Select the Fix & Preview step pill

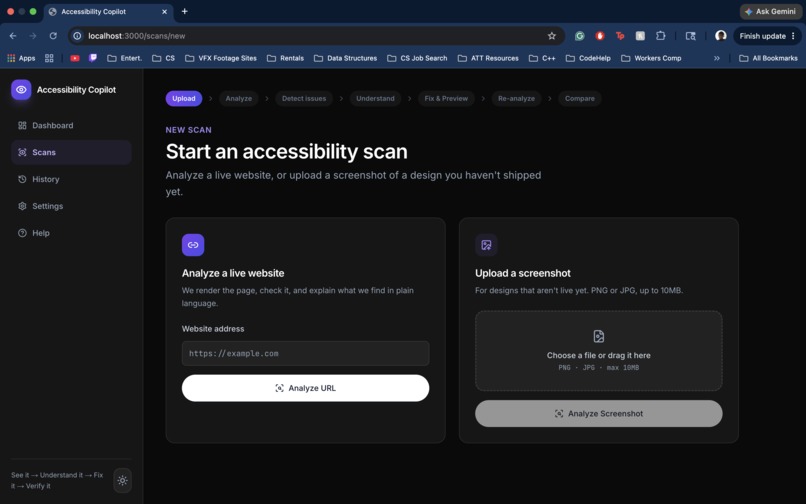pyautogui.click(x=446, y=98)
